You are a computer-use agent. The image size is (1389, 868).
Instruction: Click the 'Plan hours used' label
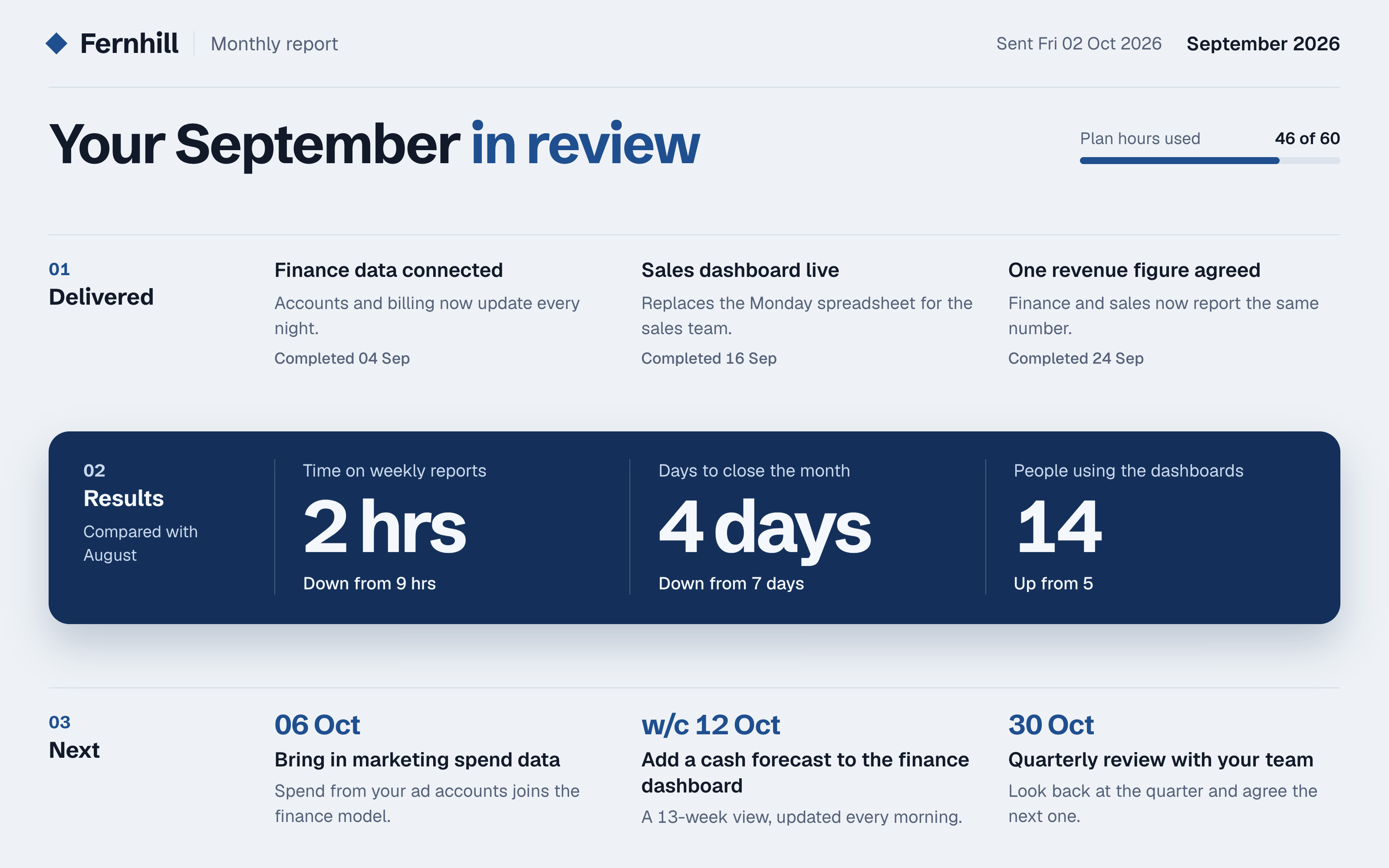[1140, 138]
